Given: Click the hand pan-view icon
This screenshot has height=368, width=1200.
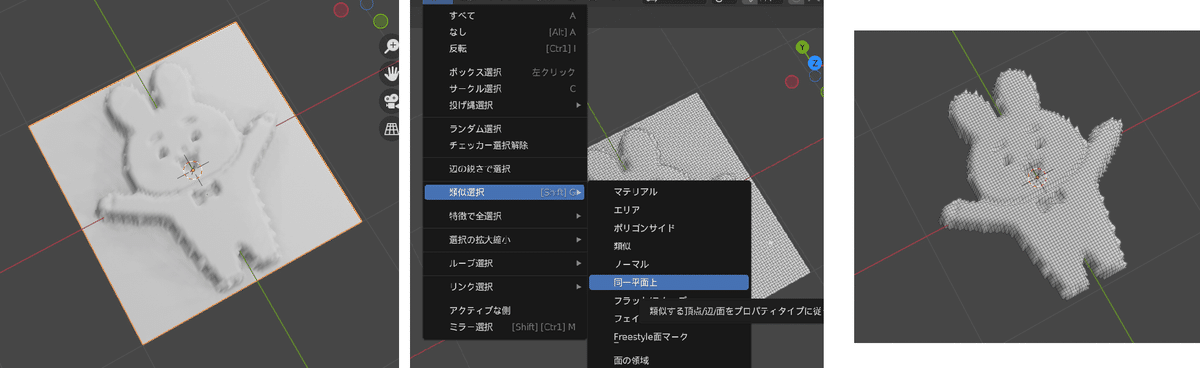Looking at the screenshot, I should coord(391,73).
